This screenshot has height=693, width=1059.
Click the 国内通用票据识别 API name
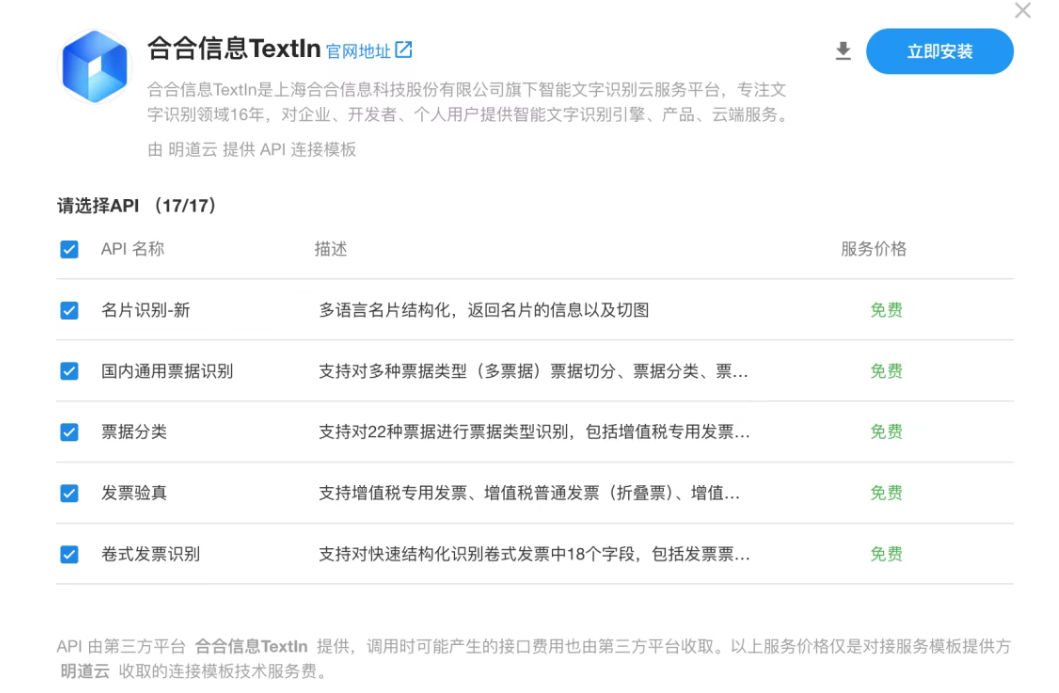coord(167,371)
